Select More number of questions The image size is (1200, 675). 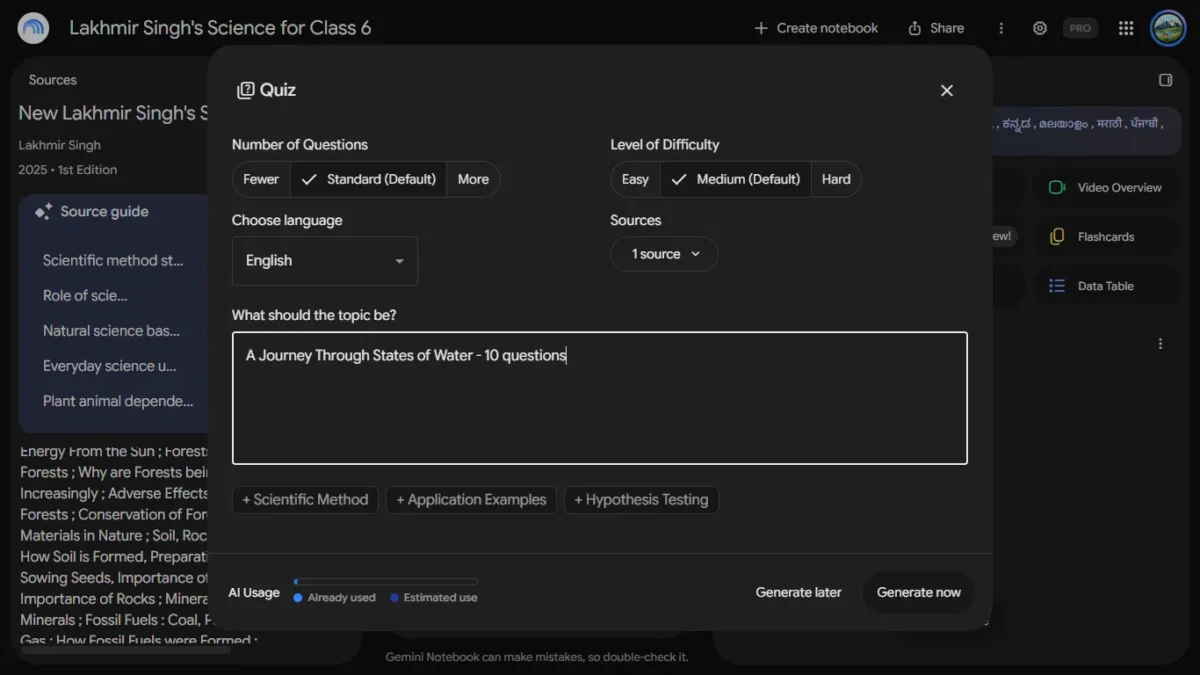(473, 179)
